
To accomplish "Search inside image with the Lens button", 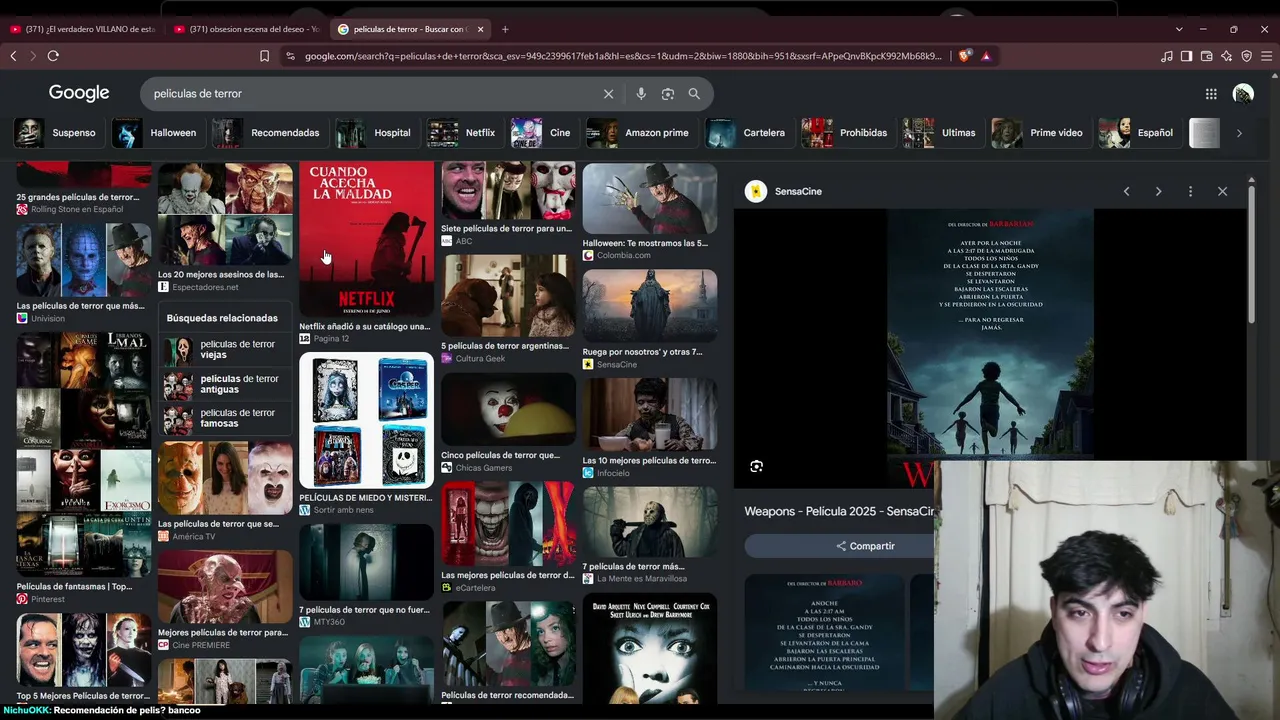I will click(756, 466).
